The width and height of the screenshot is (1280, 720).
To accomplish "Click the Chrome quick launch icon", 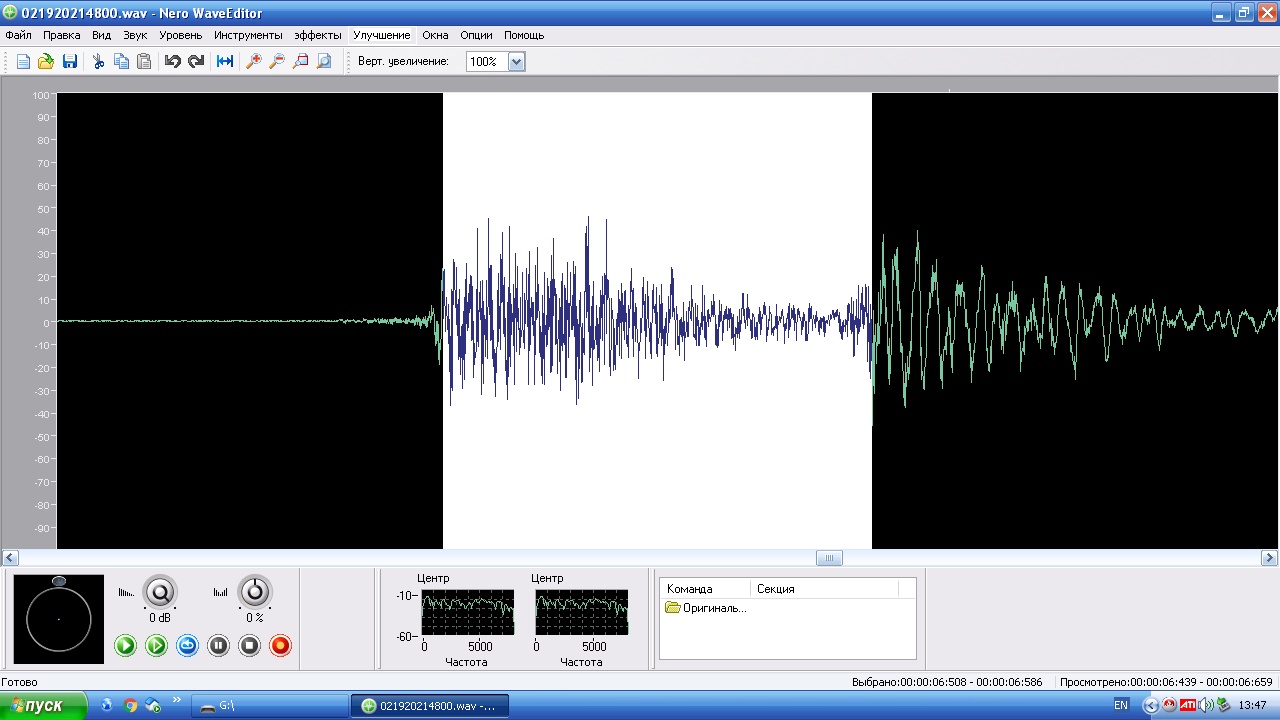I will [130, 705].
